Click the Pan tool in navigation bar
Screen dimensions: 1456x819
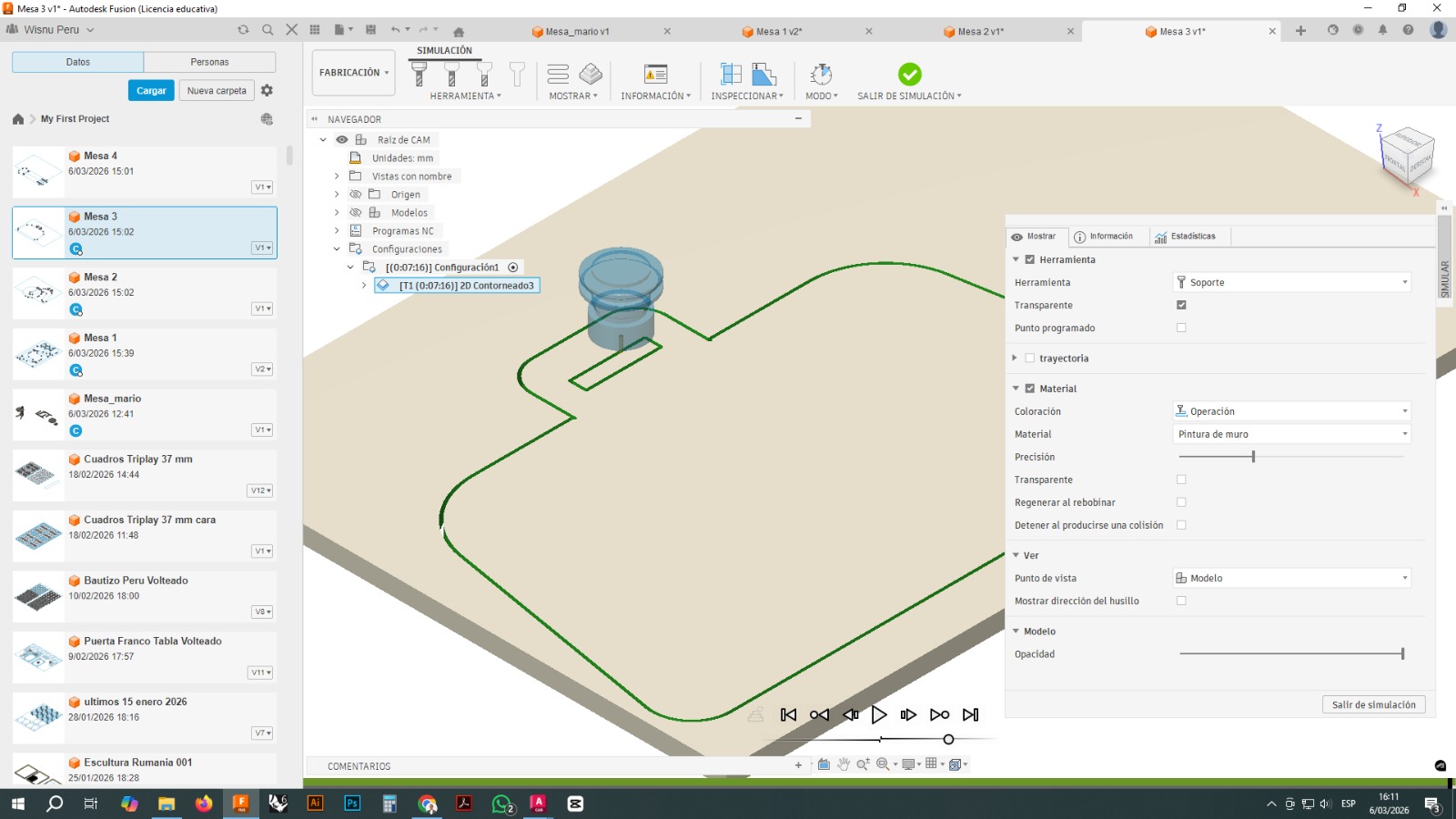(842, 764)
